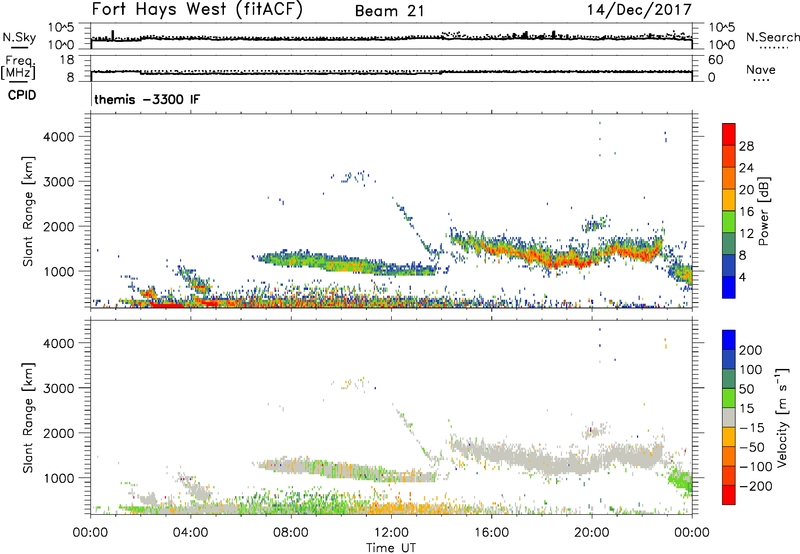
Task: Click the "-50" velocity colorbar label
Action: 752,447
